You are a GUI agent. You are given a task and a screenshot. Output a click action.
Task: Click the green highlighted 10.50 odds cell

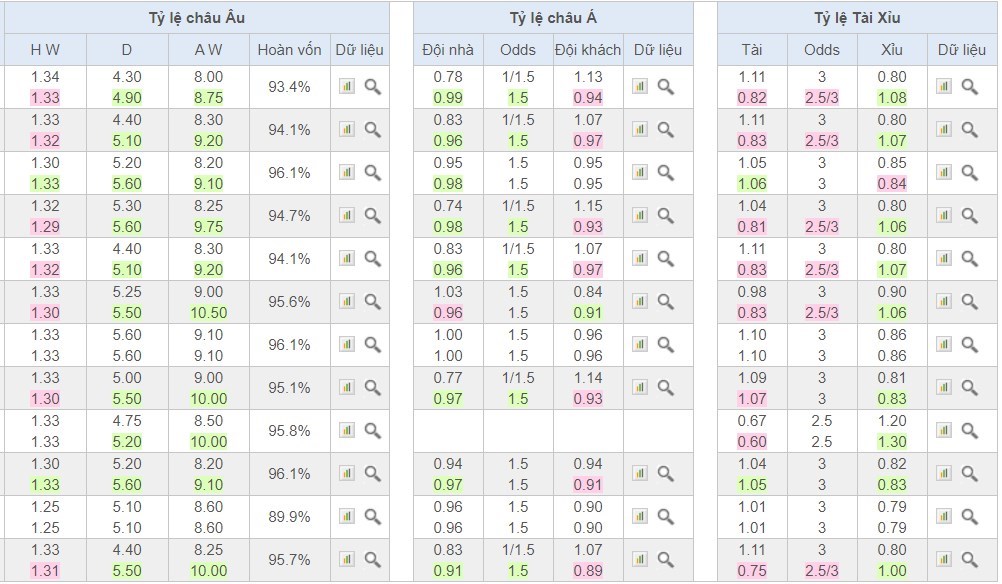click(x=210, y=312)
